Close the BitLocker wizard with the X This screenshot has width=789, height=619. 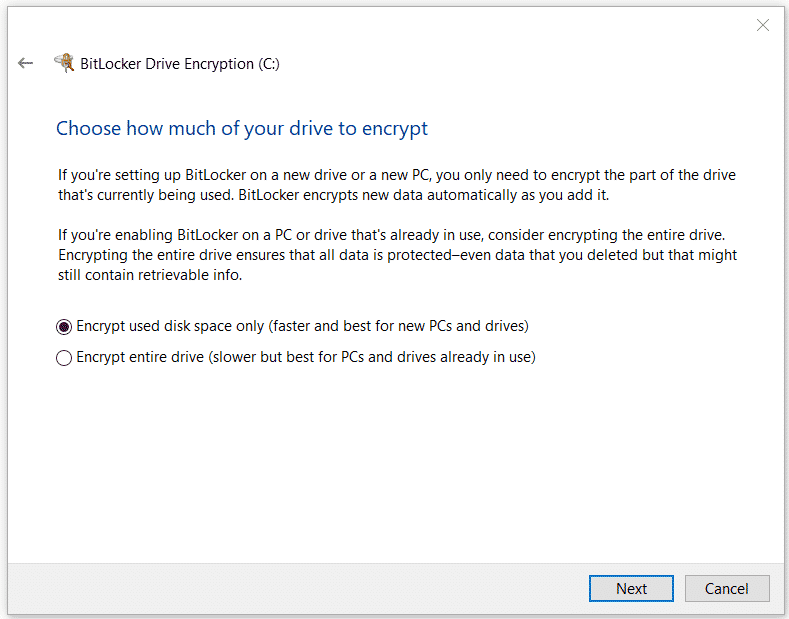pos(763,25)
